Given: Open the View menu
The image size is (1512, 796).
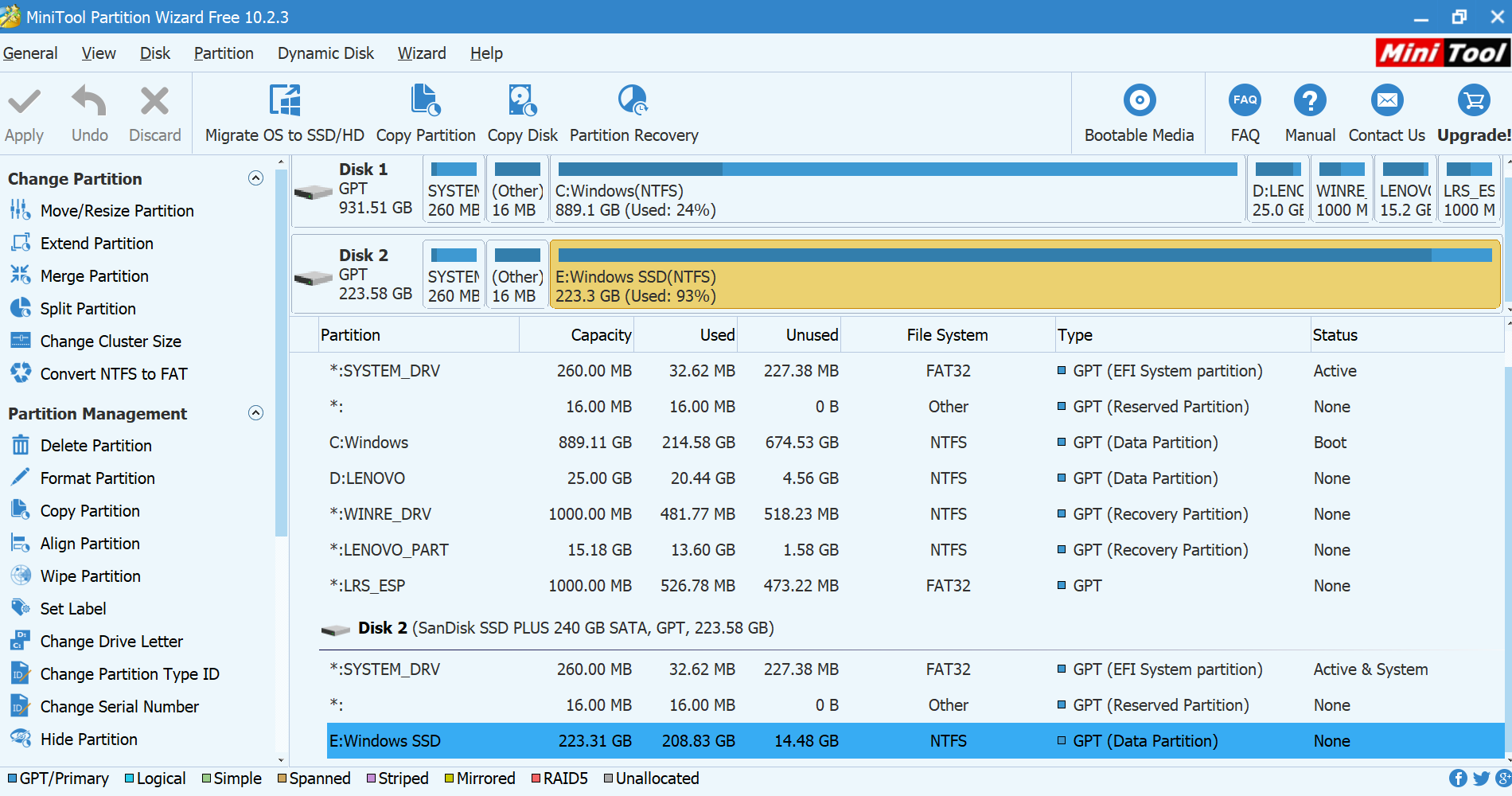Looking at the screenshot, I should click(99, 53).
